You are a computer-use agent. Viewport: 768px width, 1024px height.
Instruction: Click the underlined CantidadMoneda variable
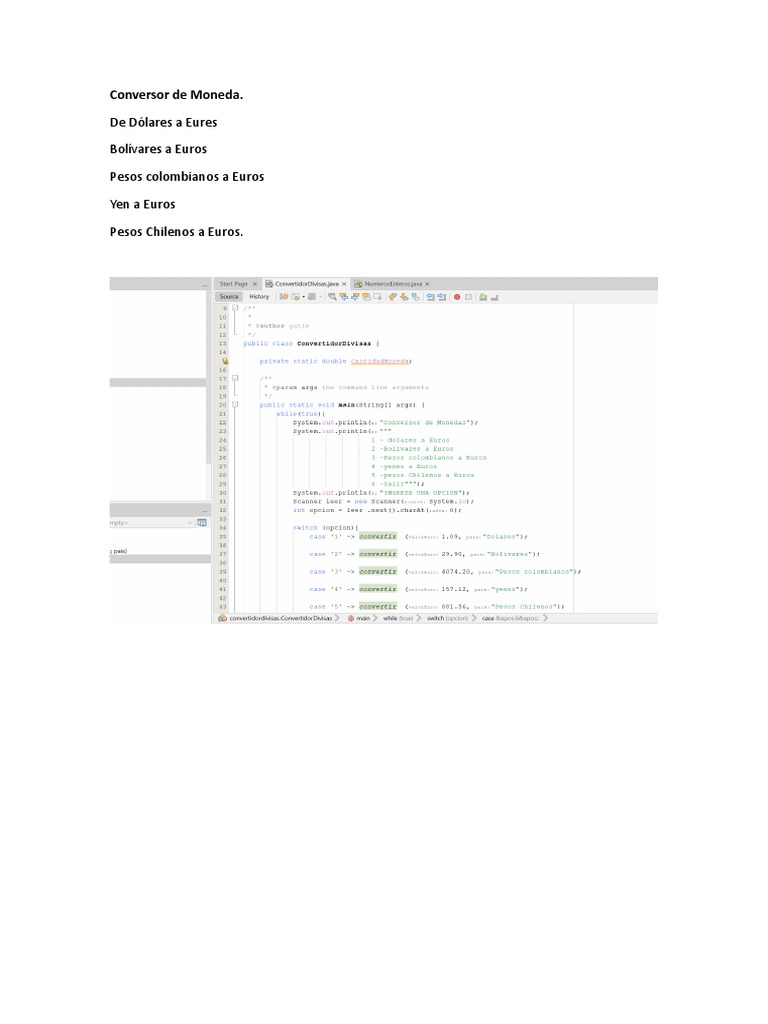[x=381, y=361]
